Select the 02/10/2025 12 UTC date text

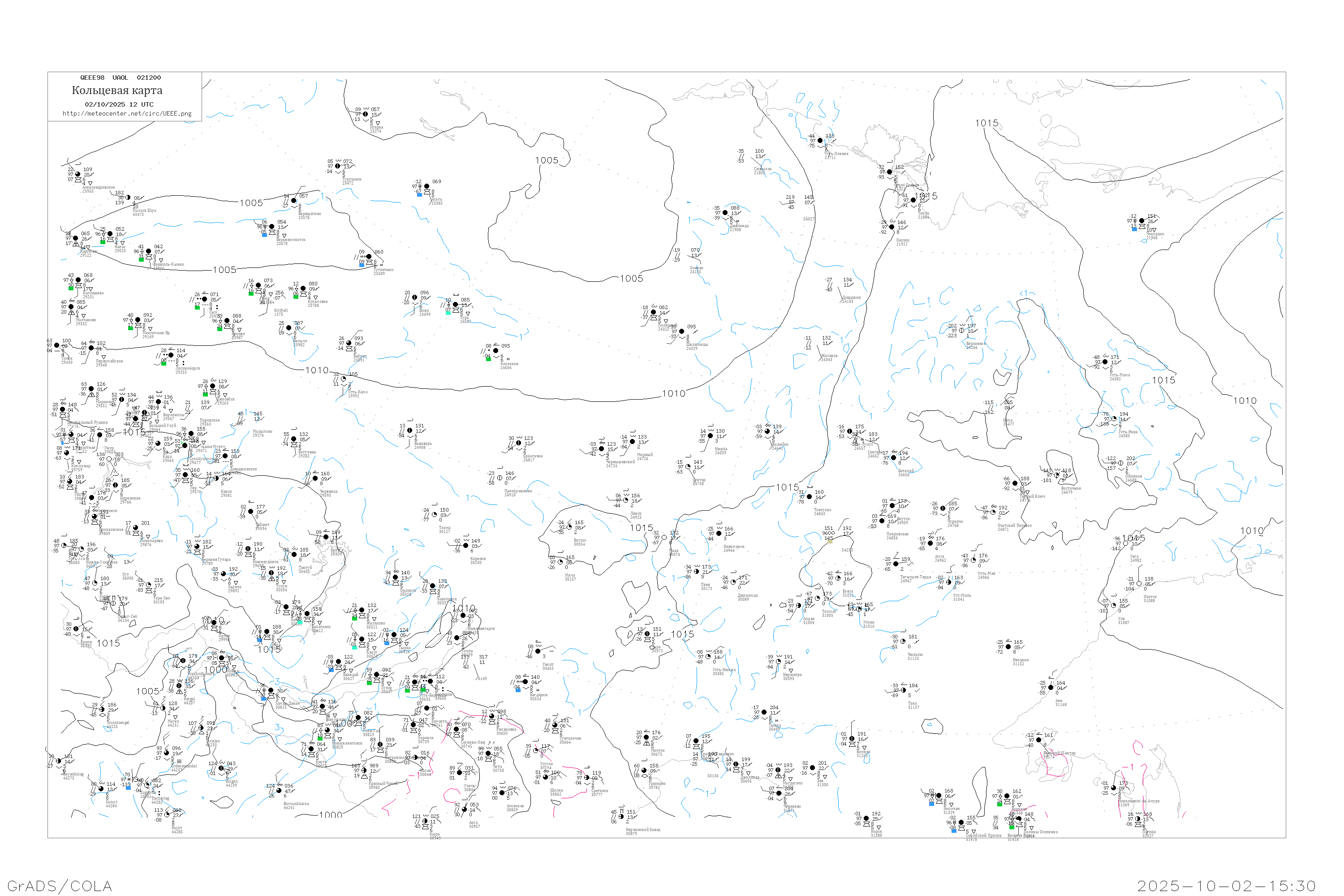119,104
